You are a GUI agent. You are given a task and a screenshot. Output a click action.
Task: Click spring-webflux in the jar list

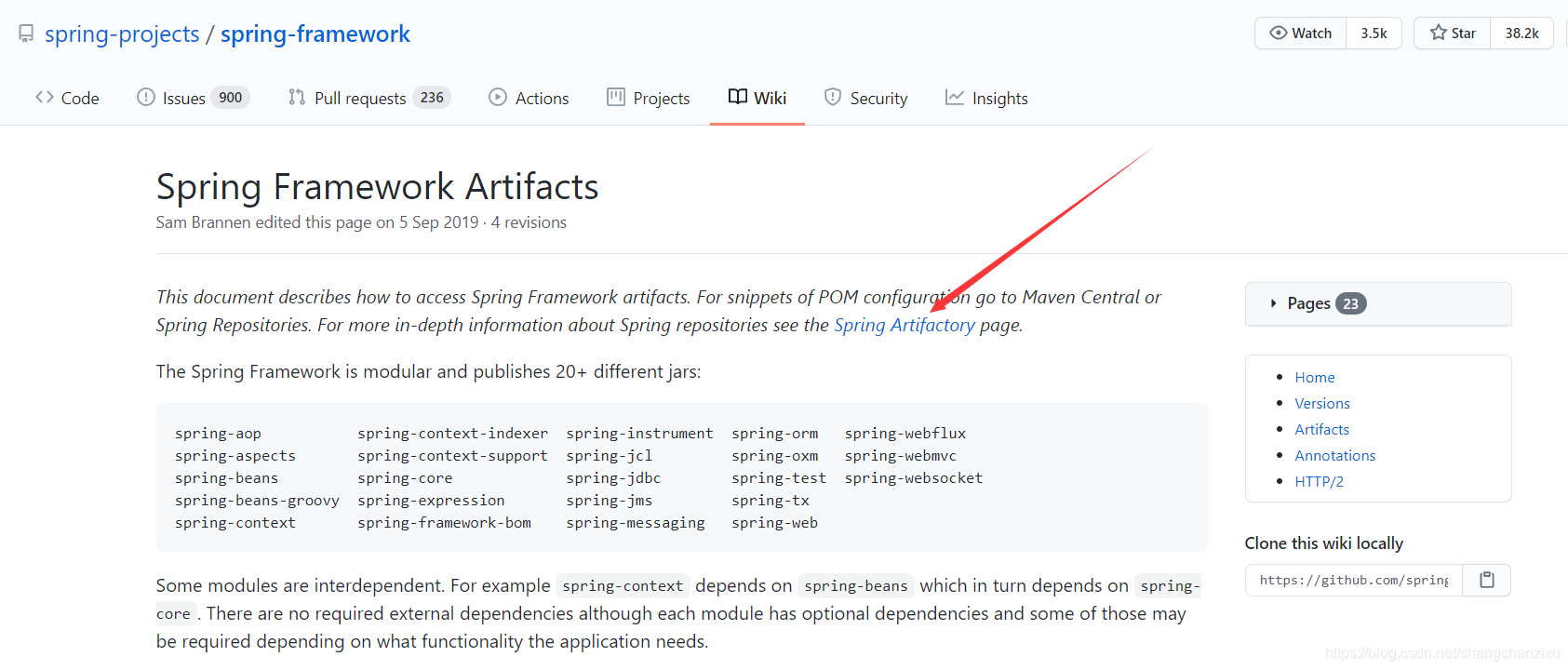(905, 434)
